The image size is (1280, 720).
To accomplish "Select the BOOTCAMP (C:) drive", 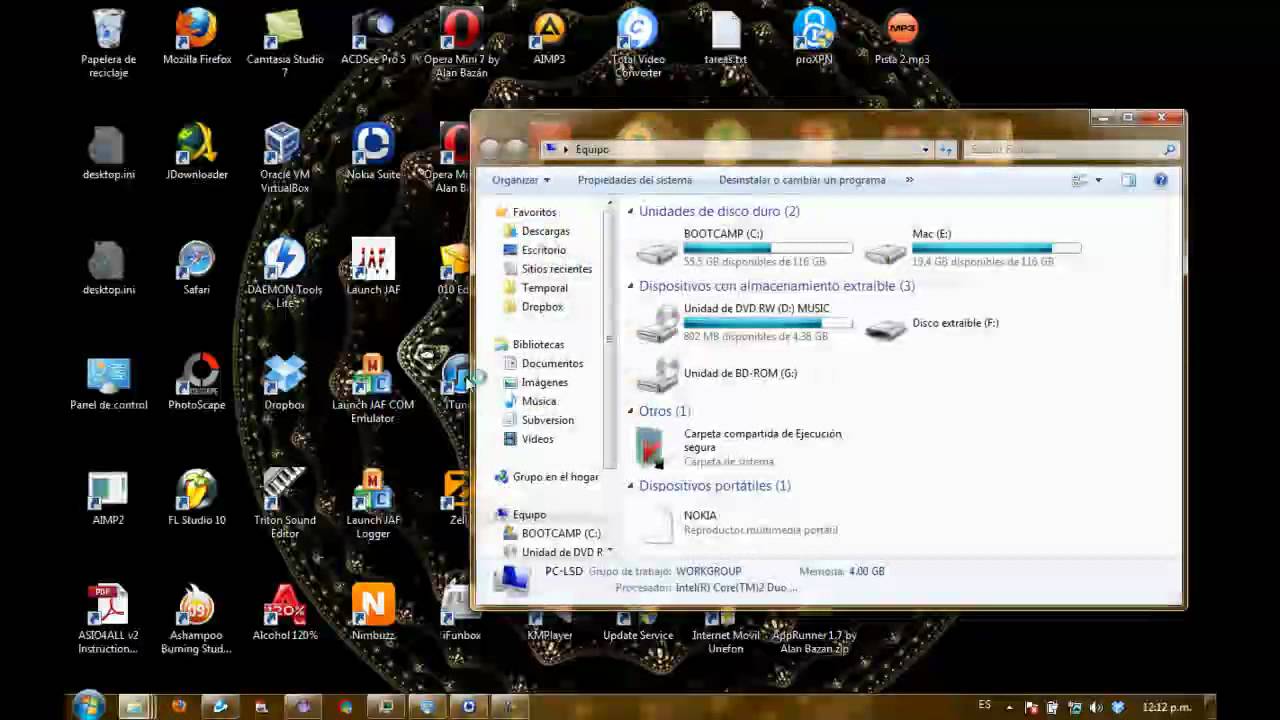I will coord(745,247).
